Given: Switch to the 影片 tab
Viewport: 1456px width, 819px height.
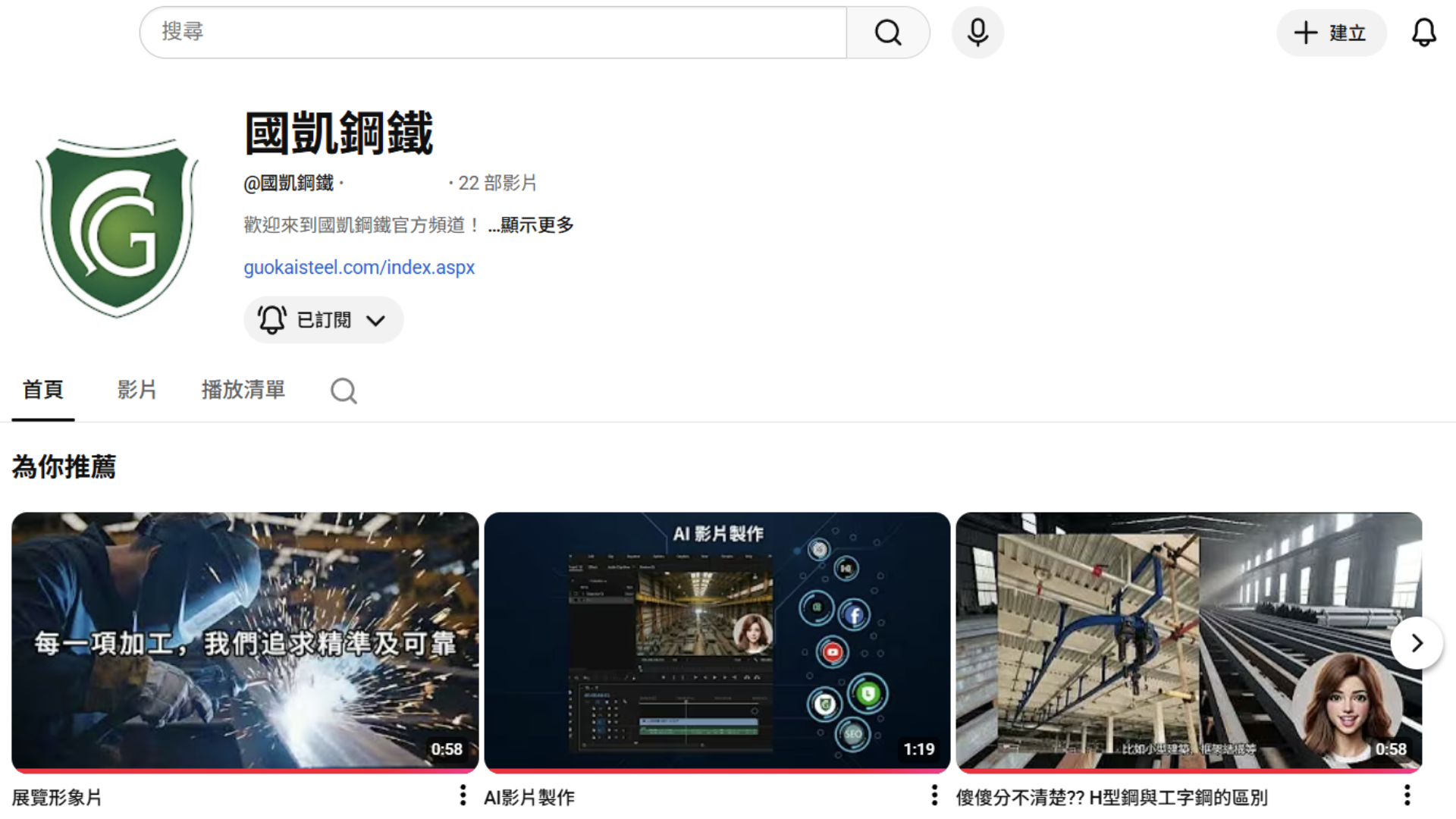Looking at the screenshot, I should (x=137, y=390).
